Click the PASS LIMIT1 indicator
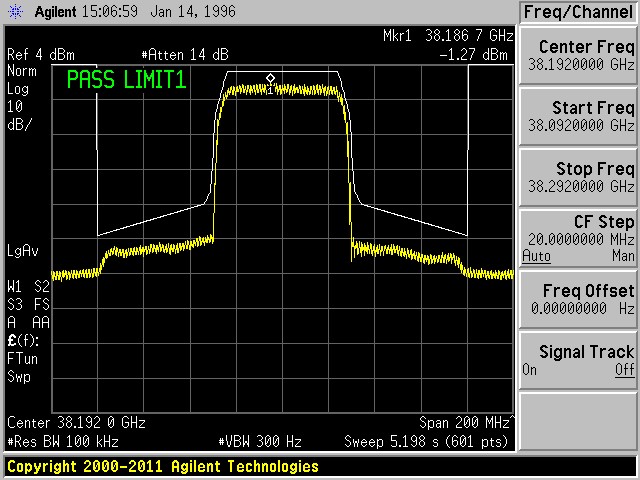This screenshot has width=640, height=480. (127, 80)
